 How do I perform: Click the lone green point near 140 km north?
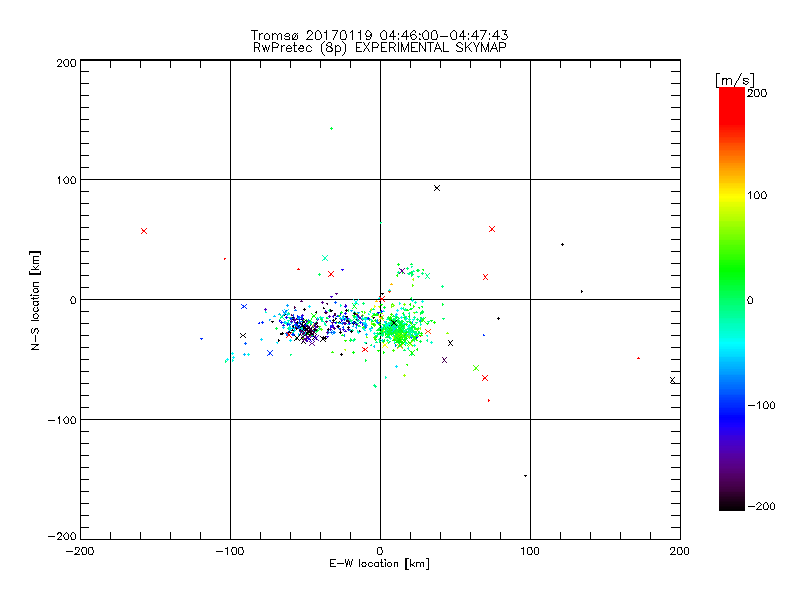tap(332, 129)
